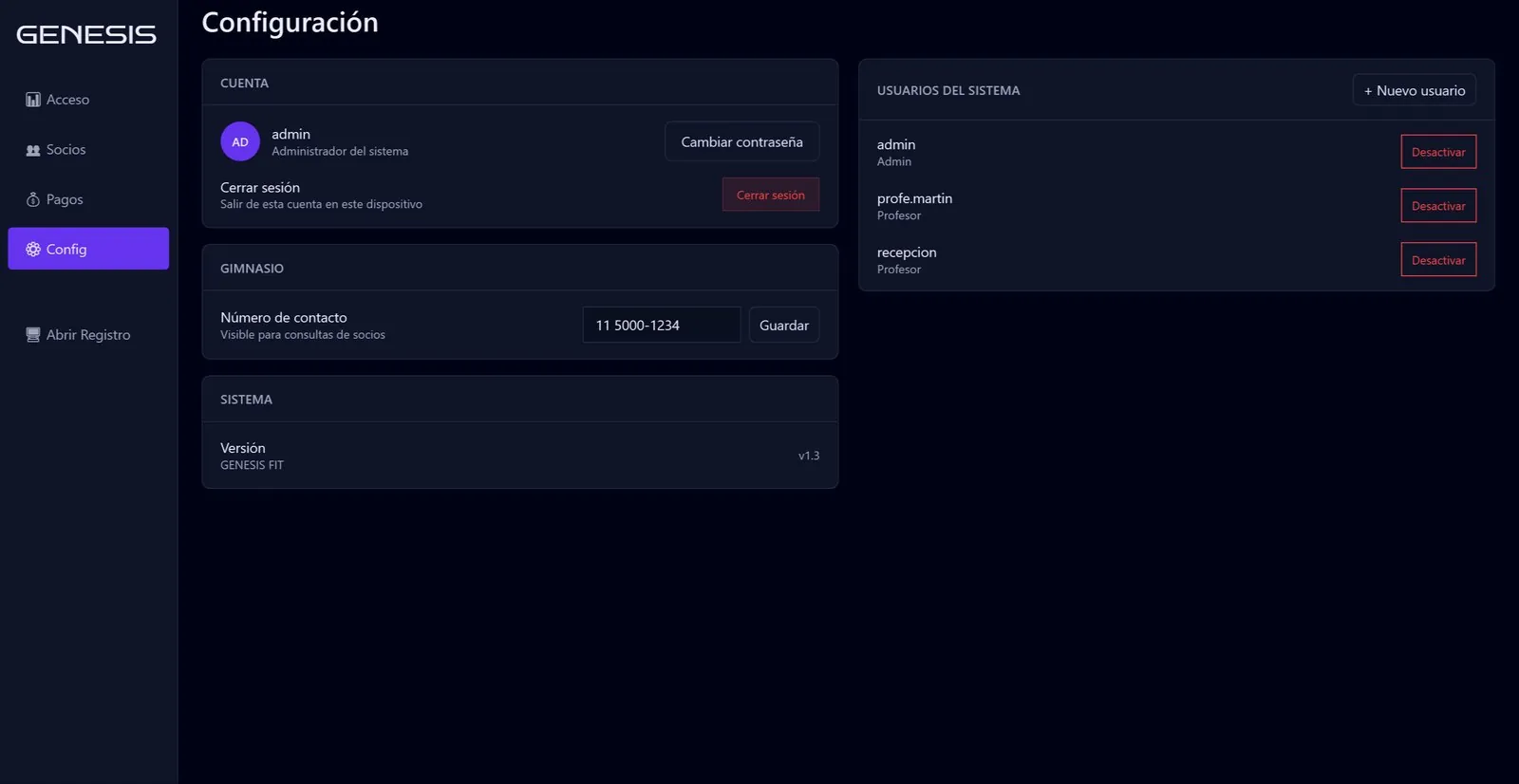Click the USUARIOS DEL SISTEMA header
This screenshot has height=784, width=1519.
[x=948, y=90]
